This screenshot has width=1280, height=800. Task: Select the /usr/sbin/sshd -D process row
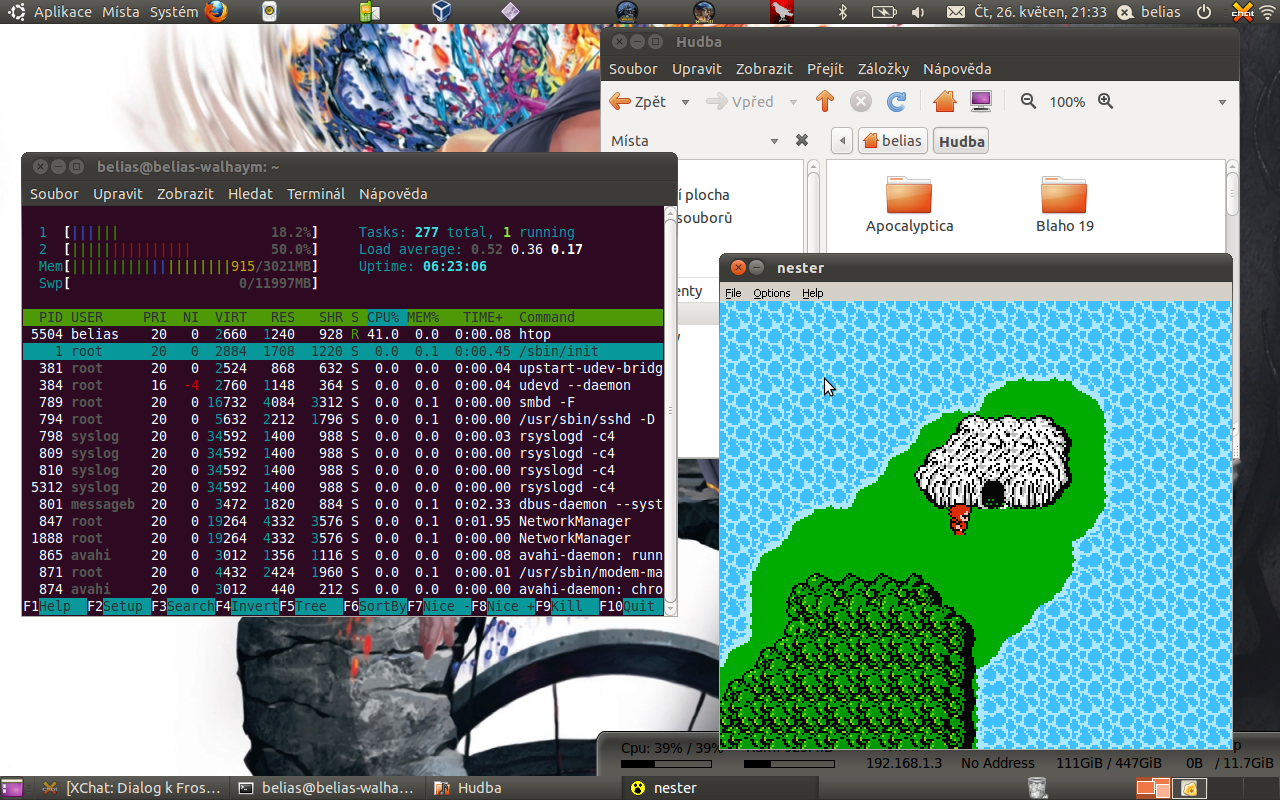[343, 419]
